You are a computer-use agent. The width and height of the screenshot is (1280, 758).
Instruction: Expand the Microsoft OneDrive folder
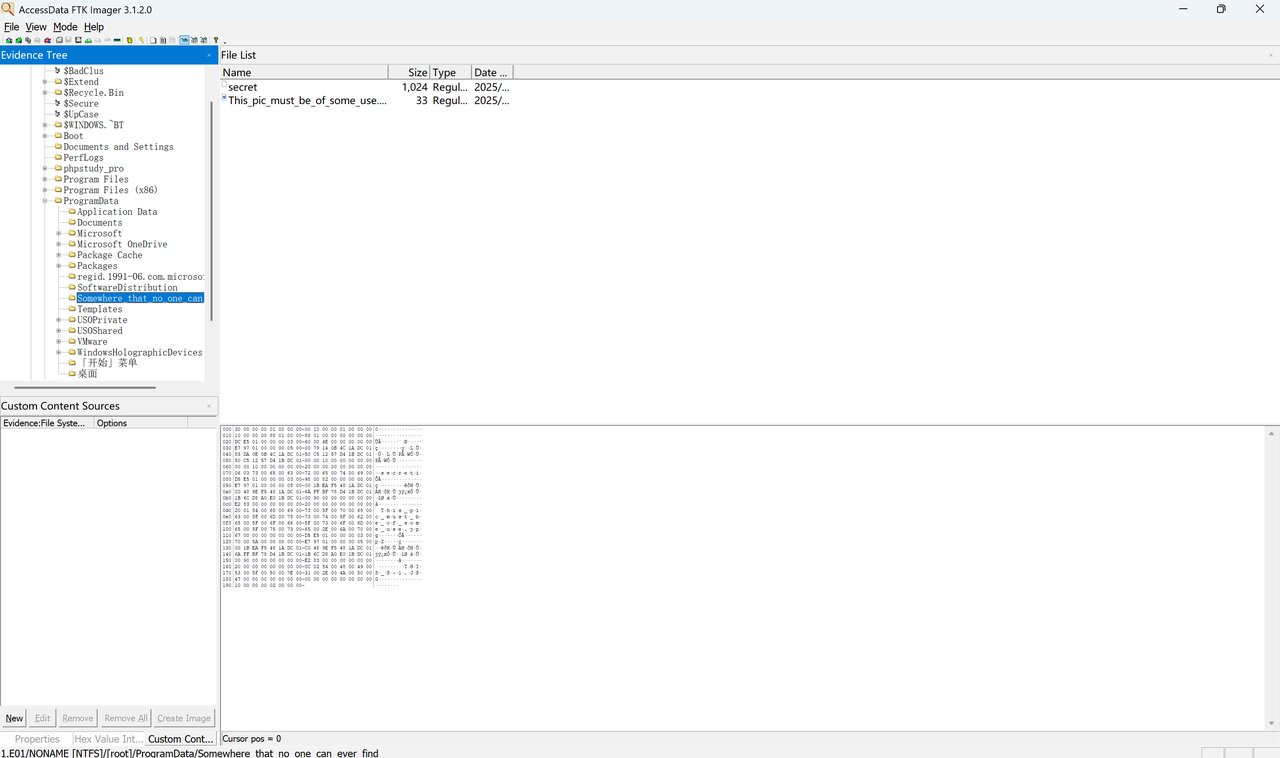coord(59,244)
